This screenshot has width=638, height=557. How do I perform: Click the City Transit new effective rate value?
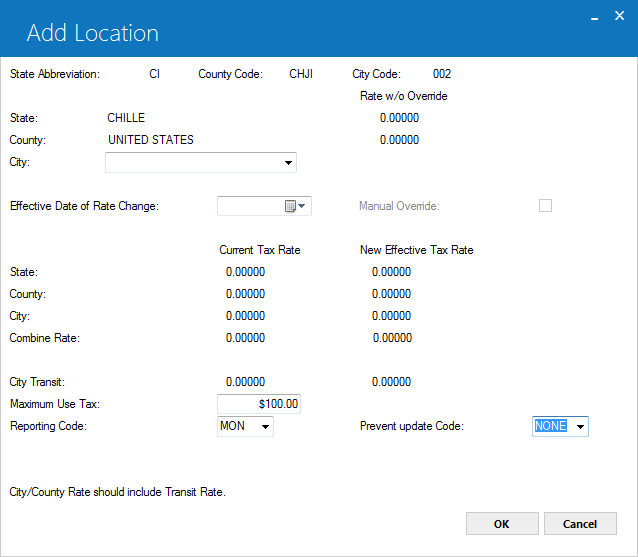pos(391,382)
